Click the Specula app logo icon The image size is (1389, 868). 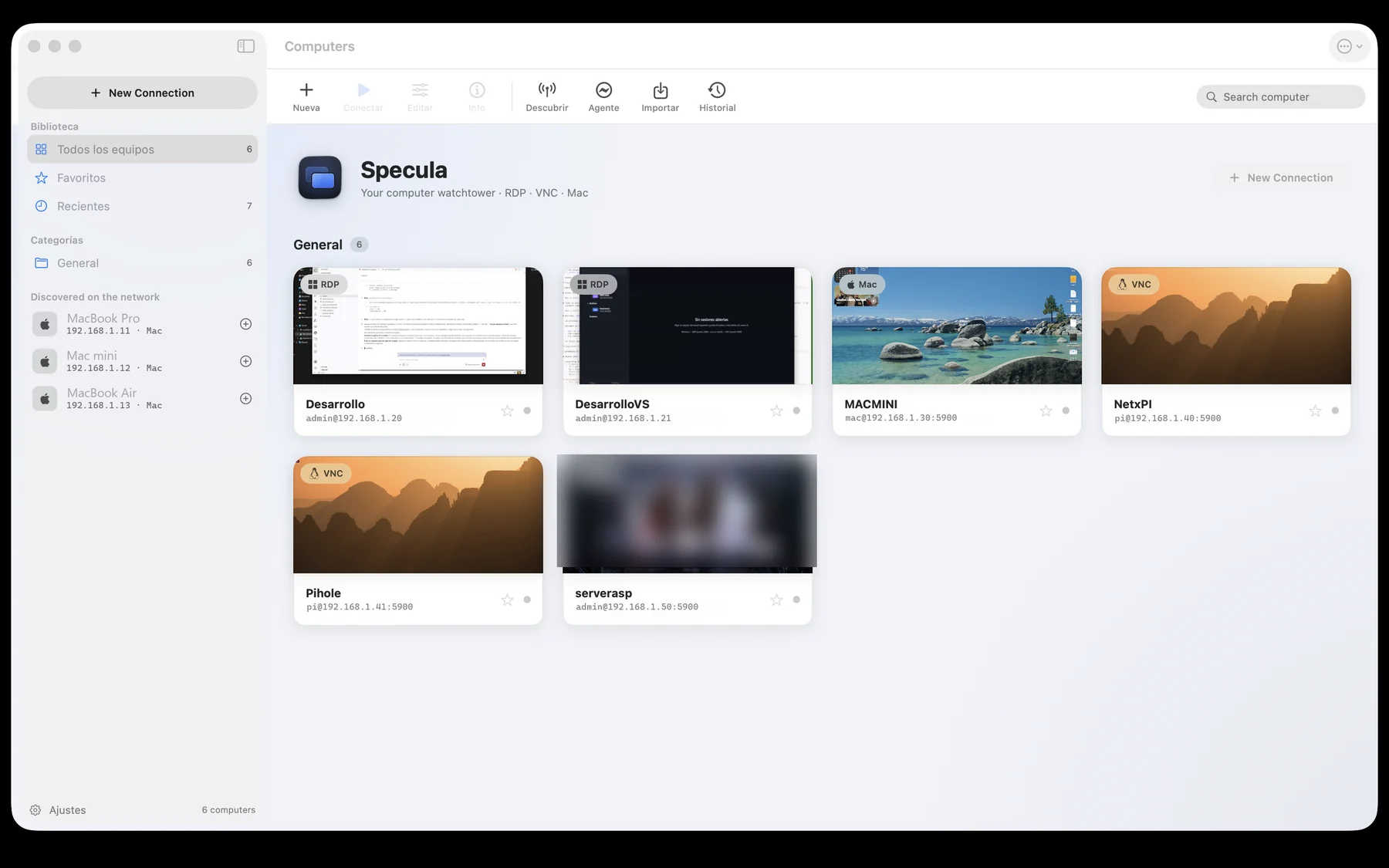pyautogui.click(x=320, y=177)
